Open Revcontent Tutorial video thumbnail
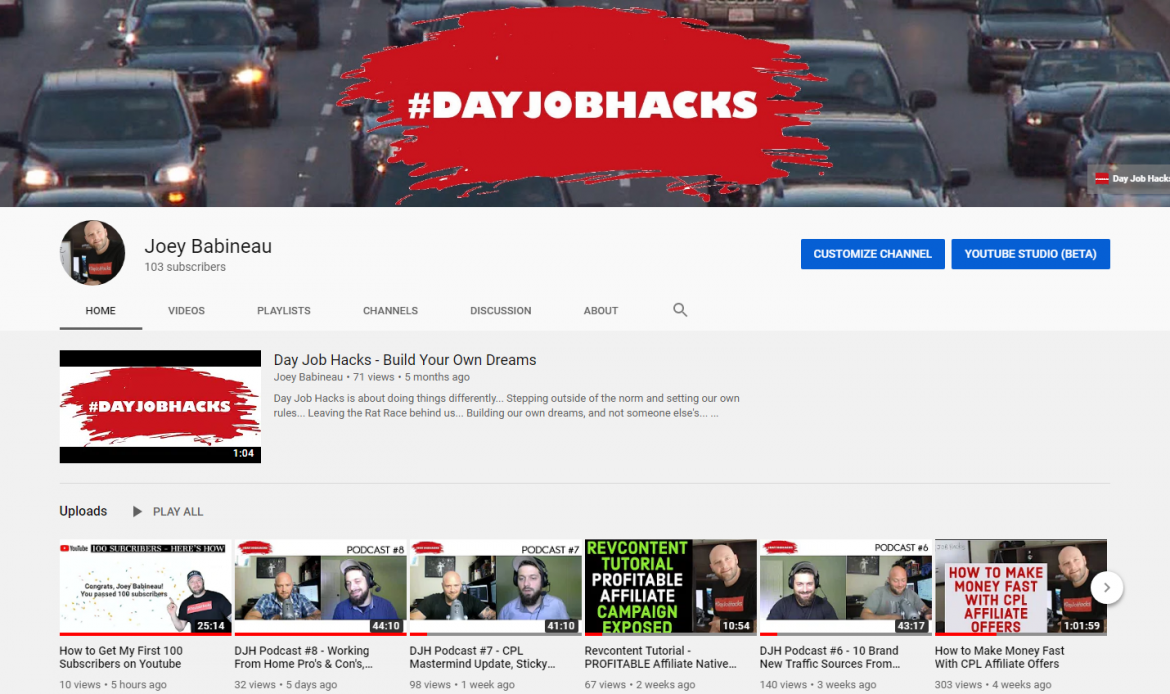Image resolution: width=1170 pixels, height=694 pixels. [x=671, y=587]
